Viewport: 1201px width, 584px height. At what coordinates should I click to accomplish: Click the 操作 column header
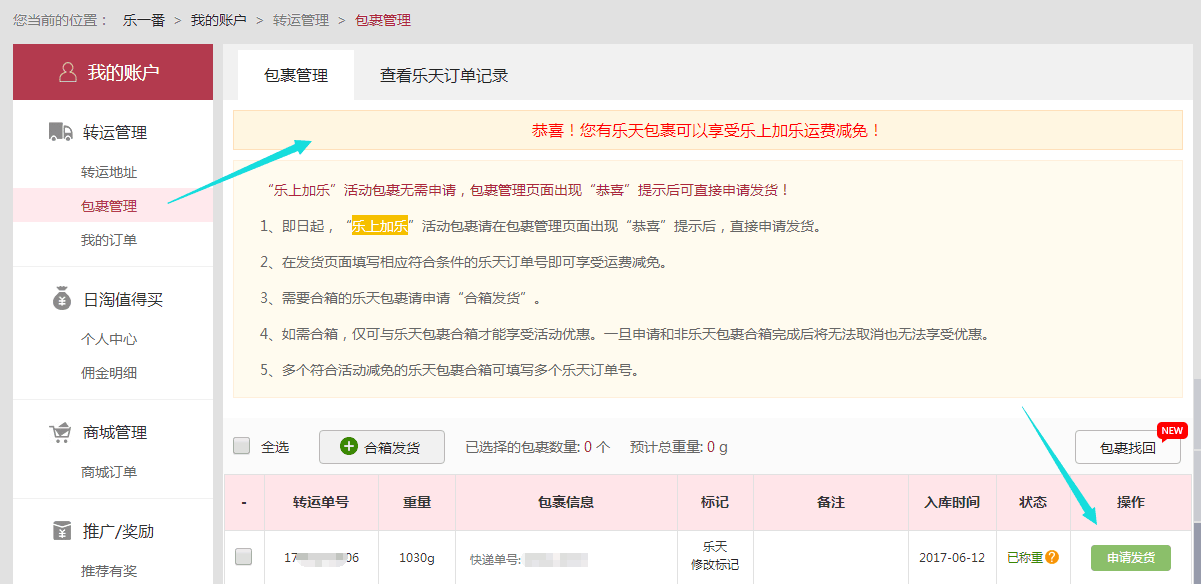pos(1131,502)
